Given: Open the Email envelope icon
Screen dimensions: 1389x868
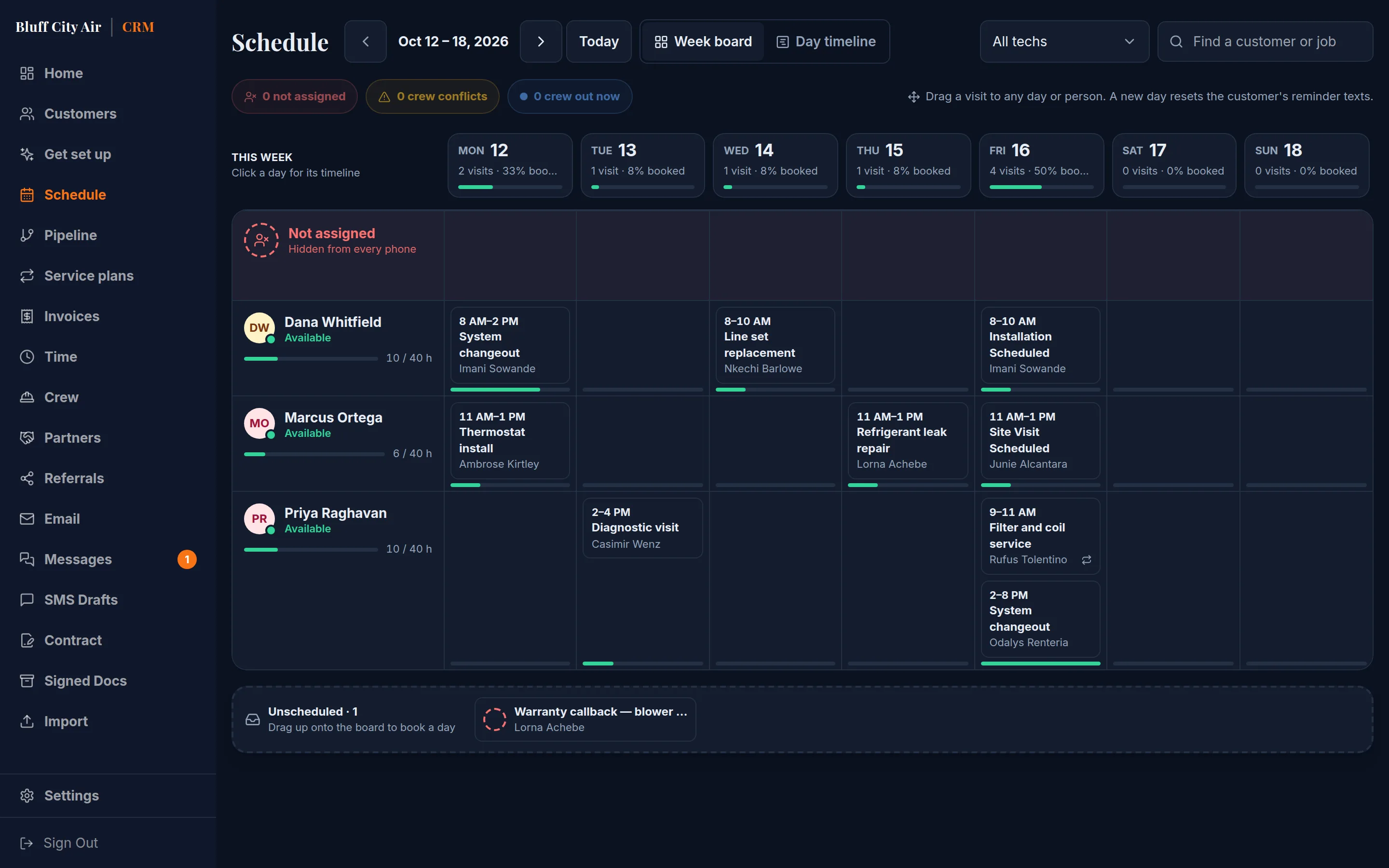Looking at the screenshot, I should [27, 519].
